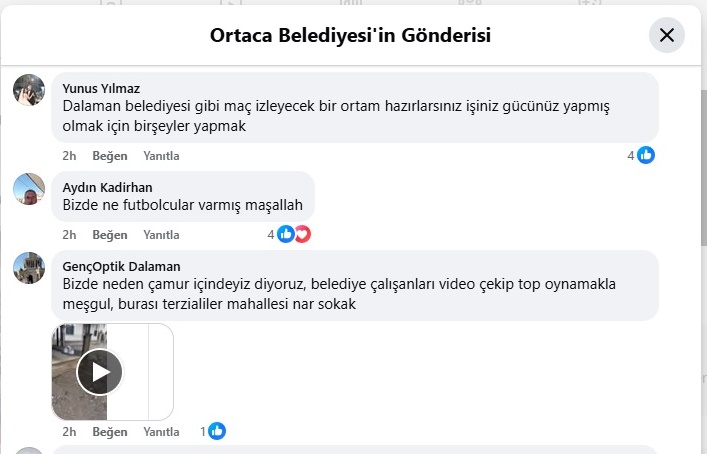
Task: Open Aydın Kadirhan's profile avatar
Action: click(x=29, y=189)
